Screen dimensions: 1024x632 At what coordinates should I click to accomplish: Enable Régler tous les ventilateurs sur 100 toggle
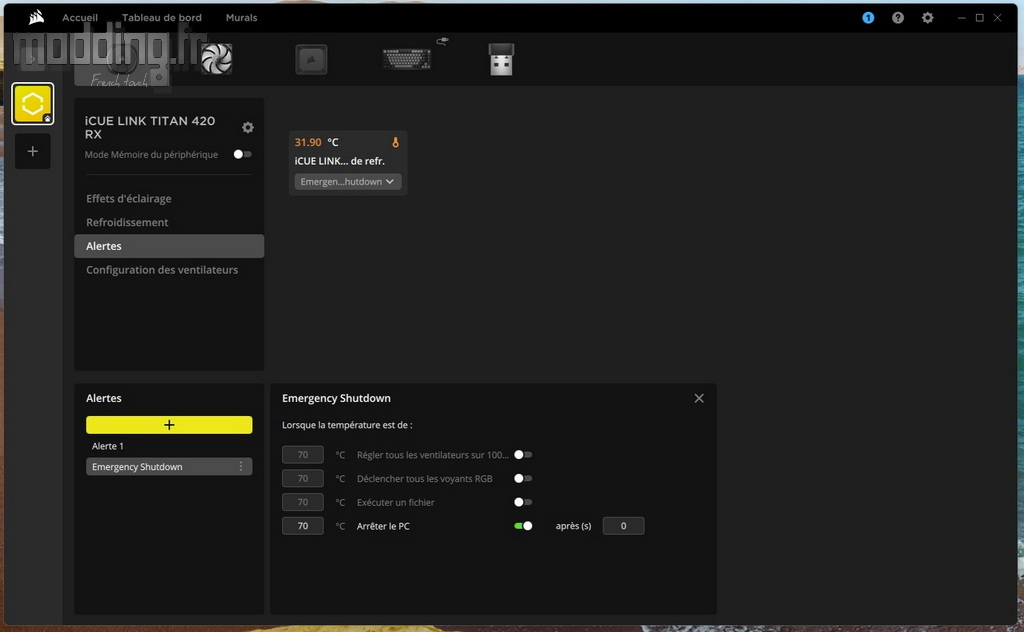522,454
